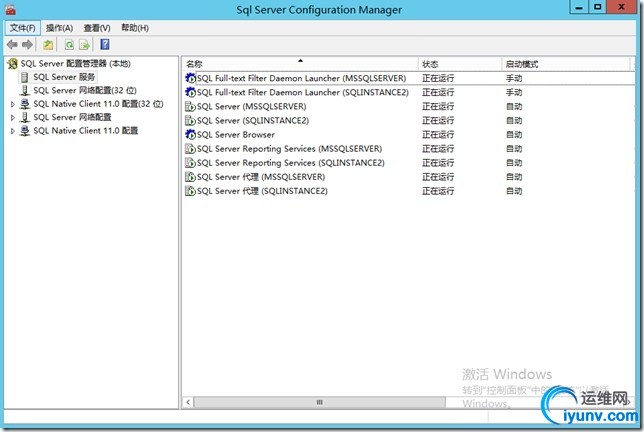Click the Refresh toolbar icon

[69, 44]
